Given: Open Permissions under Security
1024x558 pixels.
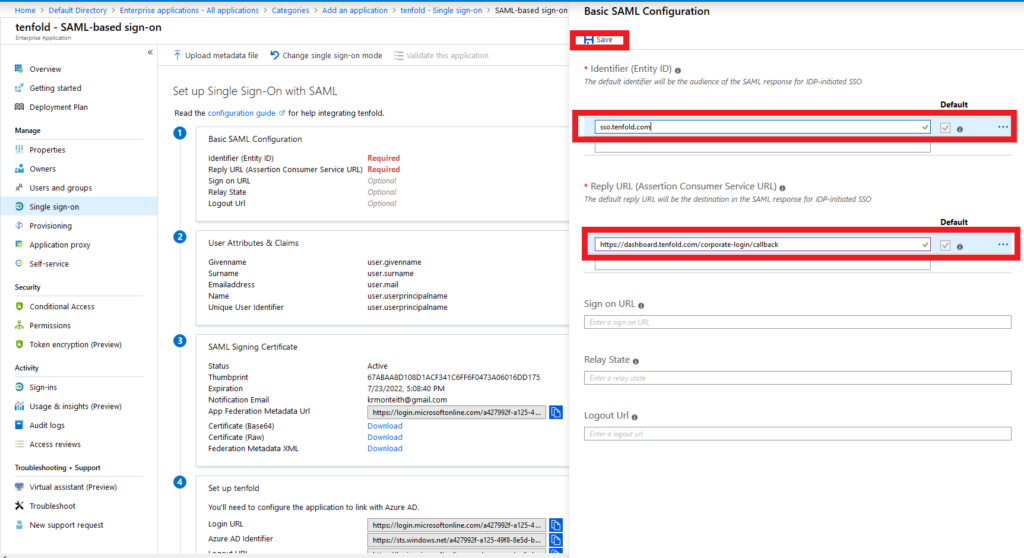Looking at the screenshot, I should (50, 325).
